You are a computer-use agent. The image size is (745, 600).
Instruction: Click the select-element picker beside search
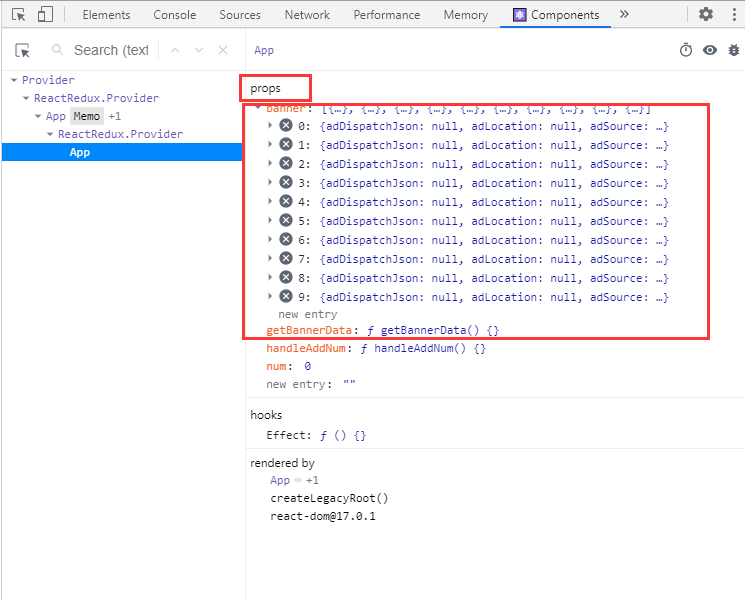pos(23,50)
